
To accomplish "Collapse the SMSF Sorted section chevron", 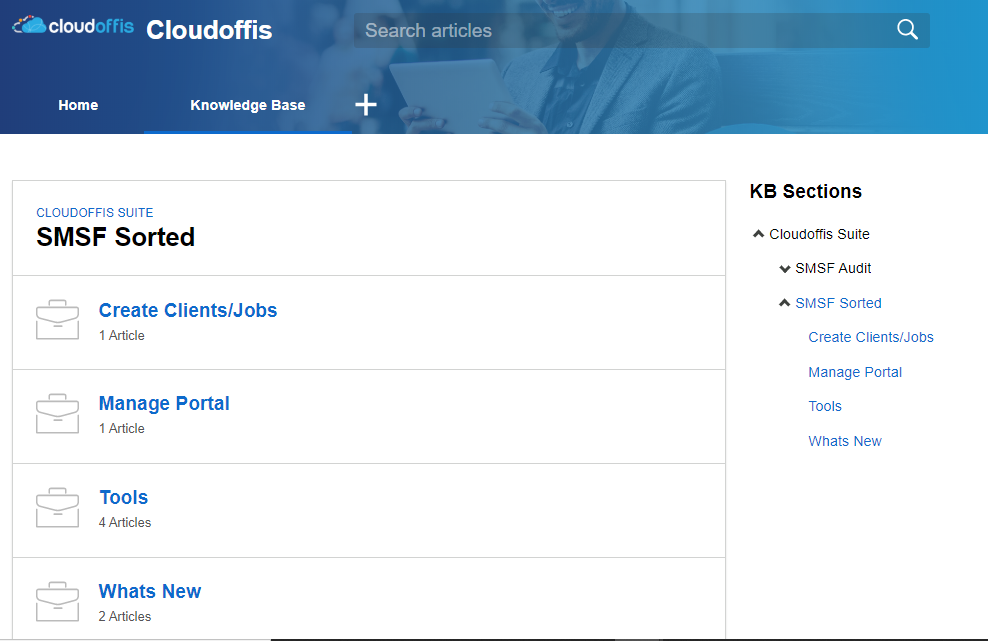I will [784, 303].
